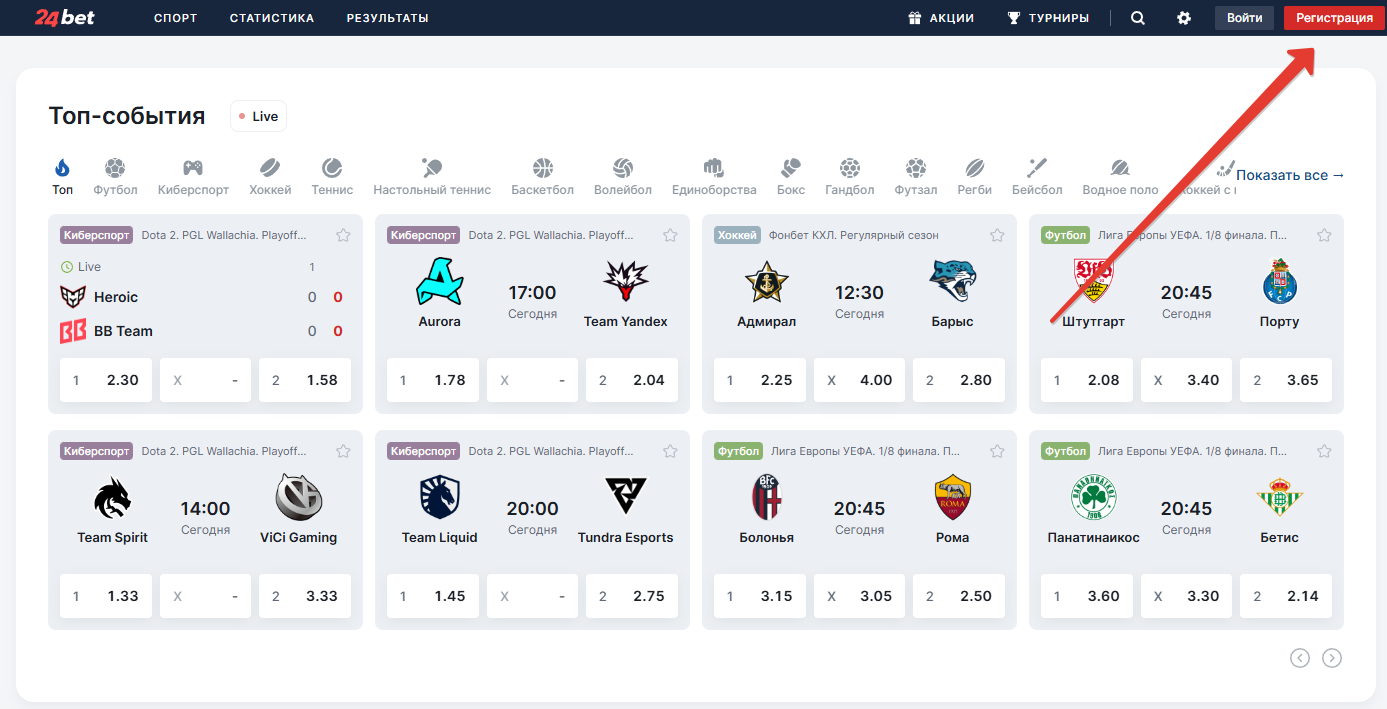The image size is (1387, 709).
Task: Select draw odds 4.00 for Адмирал–Барыс
Action: click(x=859, y=380)
